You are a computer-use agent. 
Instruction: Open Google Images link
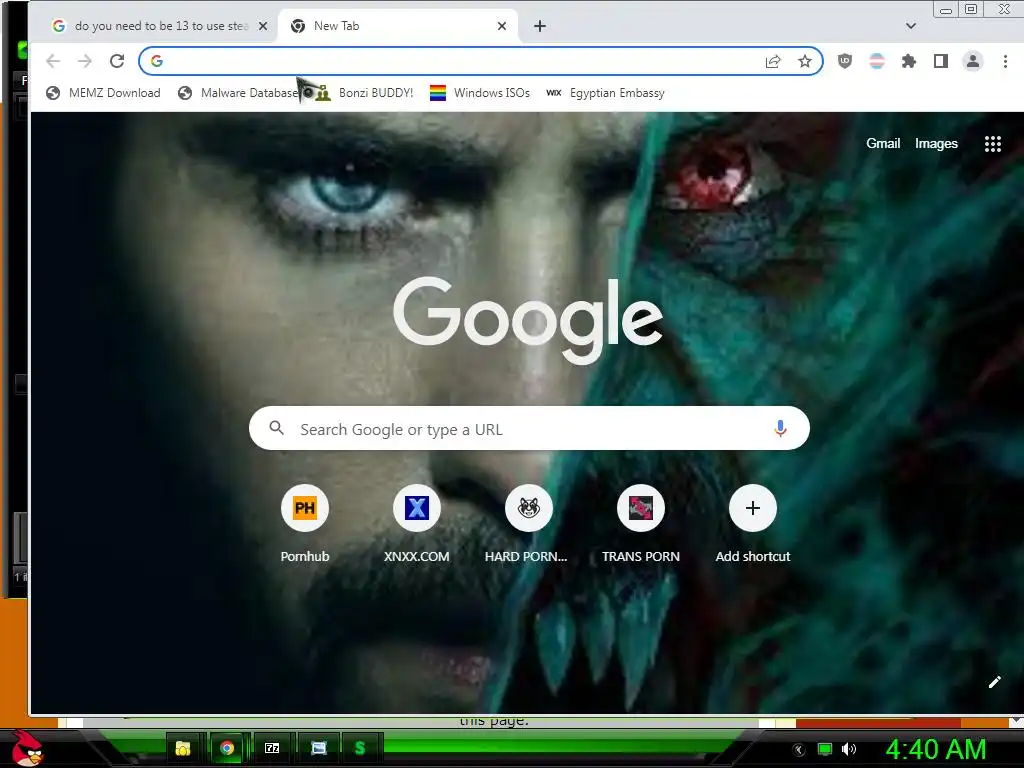(936, 143)
